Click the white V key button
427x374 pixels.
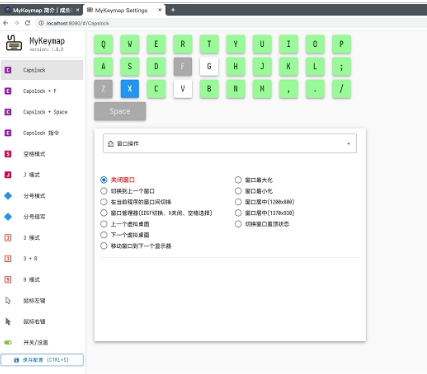(x=183, y=89)
